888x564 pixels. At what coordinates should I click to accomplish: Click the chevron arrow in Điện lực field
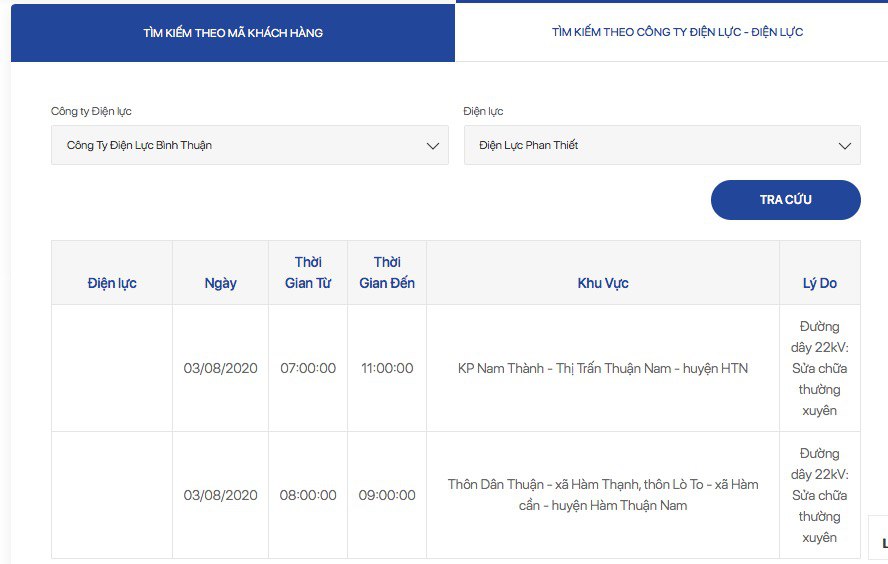click(845, 146)
